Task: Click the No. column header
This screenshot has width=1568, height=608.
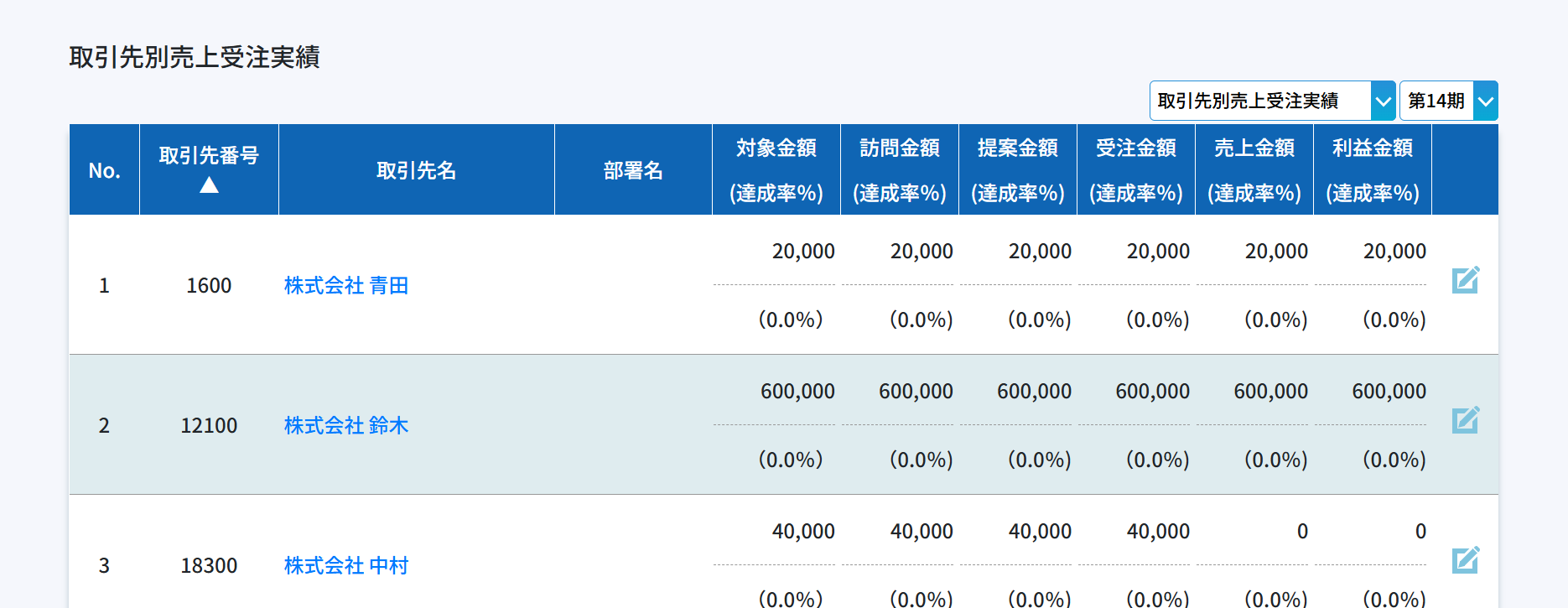Action: click(104, 171)
